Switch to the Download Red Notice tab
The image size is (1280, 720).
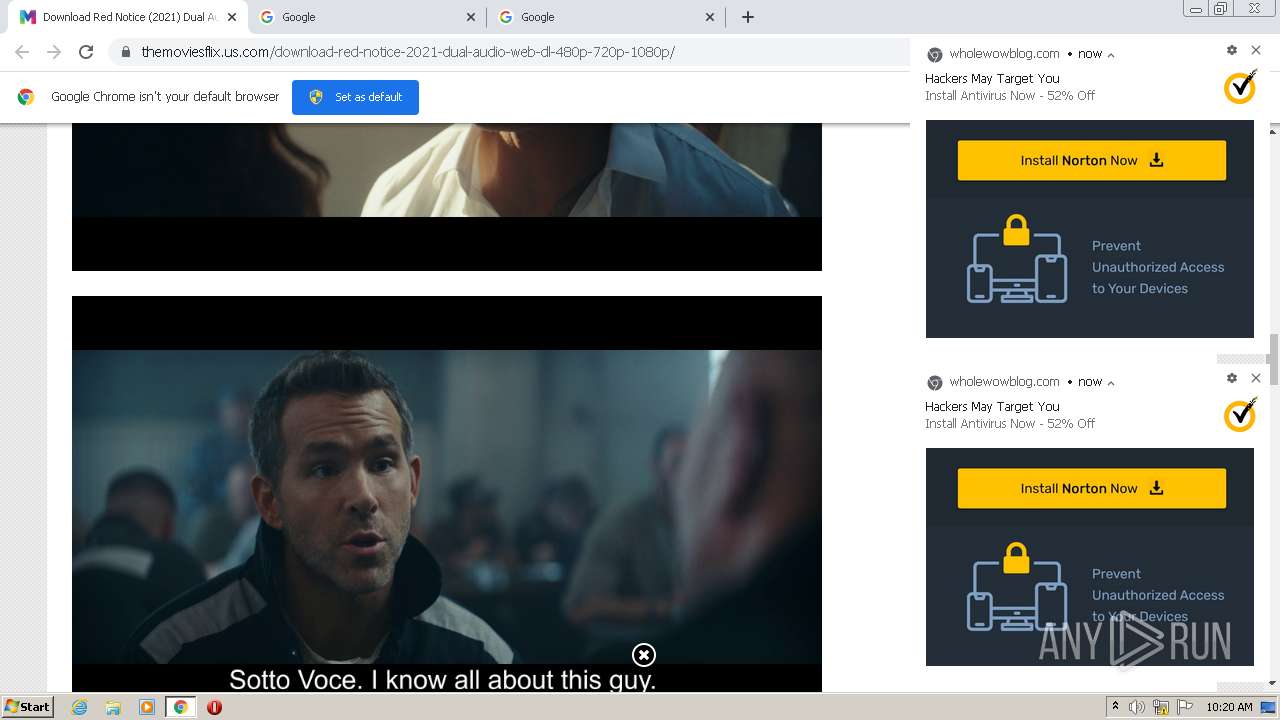(x=129, y=17)
